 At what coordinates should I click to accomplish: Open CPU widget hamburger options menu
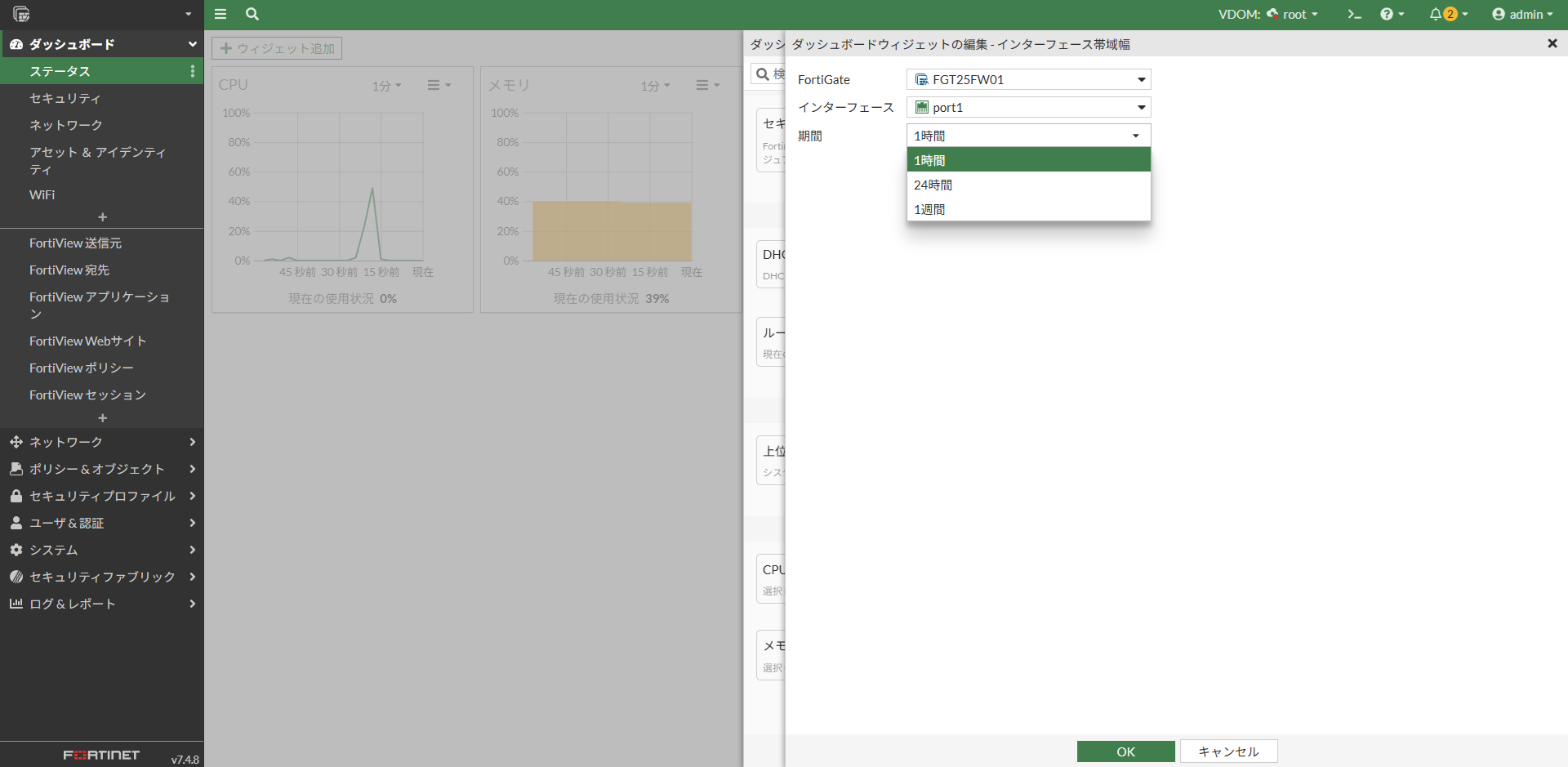[x=439, y=85]
